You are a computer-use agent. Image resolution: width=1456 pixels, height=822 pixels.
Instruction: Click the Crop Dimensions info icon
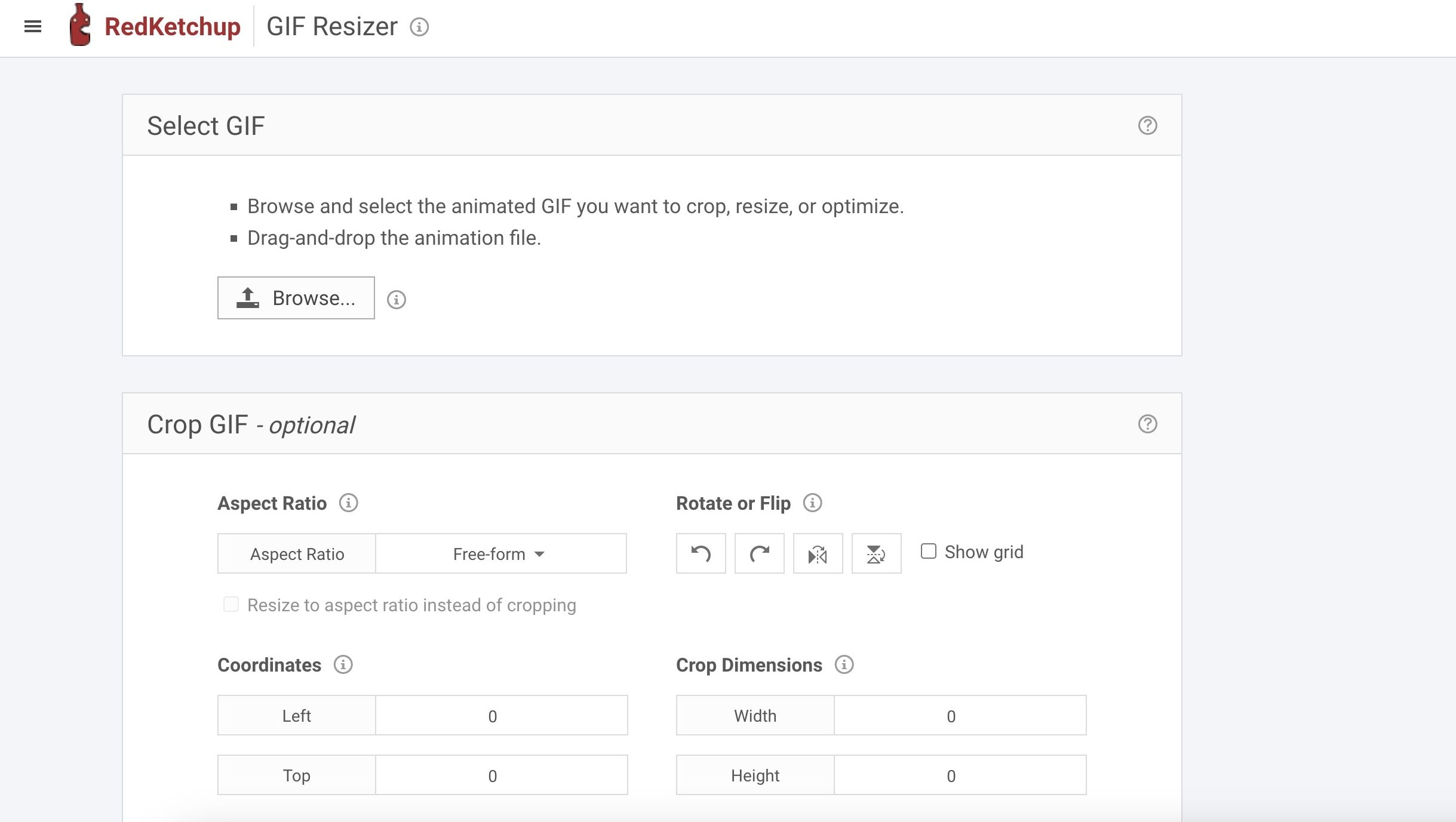click(844, 664)
